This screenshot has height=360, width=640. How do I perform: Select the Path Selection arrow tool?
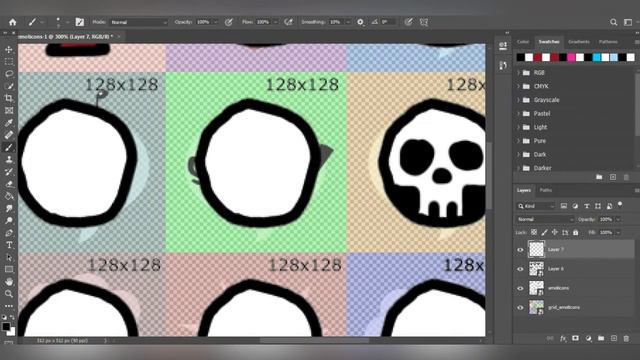tap(9, 258)
